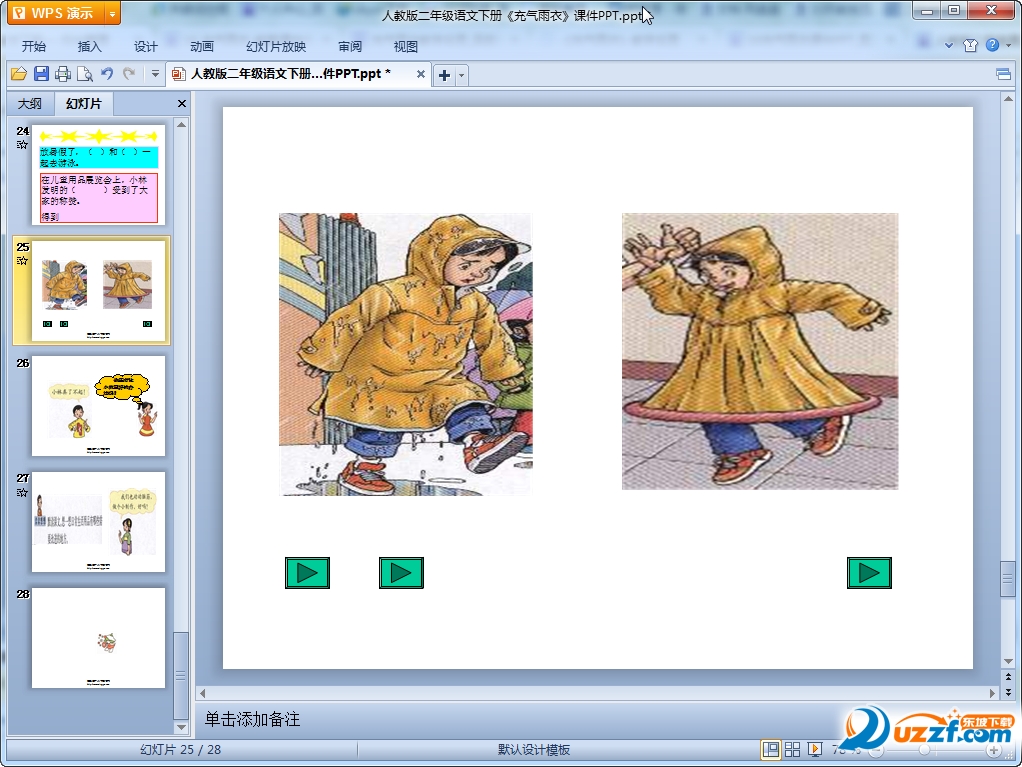Select the inflated raincoat boy picture
The height and width of the screenshot is (767, 1022).
[x=760, y=351]
